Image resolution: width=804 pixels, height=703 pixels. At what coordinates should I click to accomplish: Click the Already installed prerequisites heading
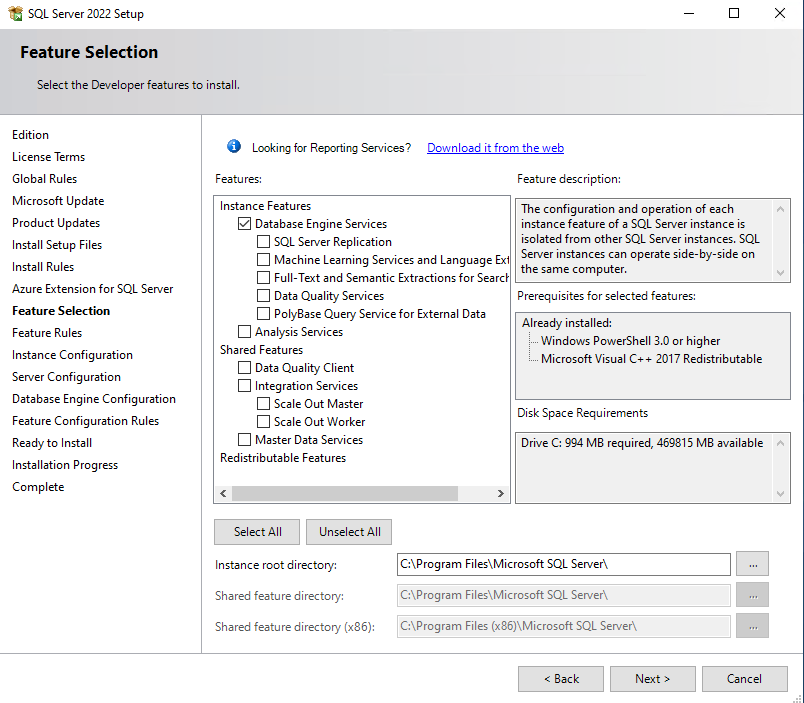coord(567,323)
